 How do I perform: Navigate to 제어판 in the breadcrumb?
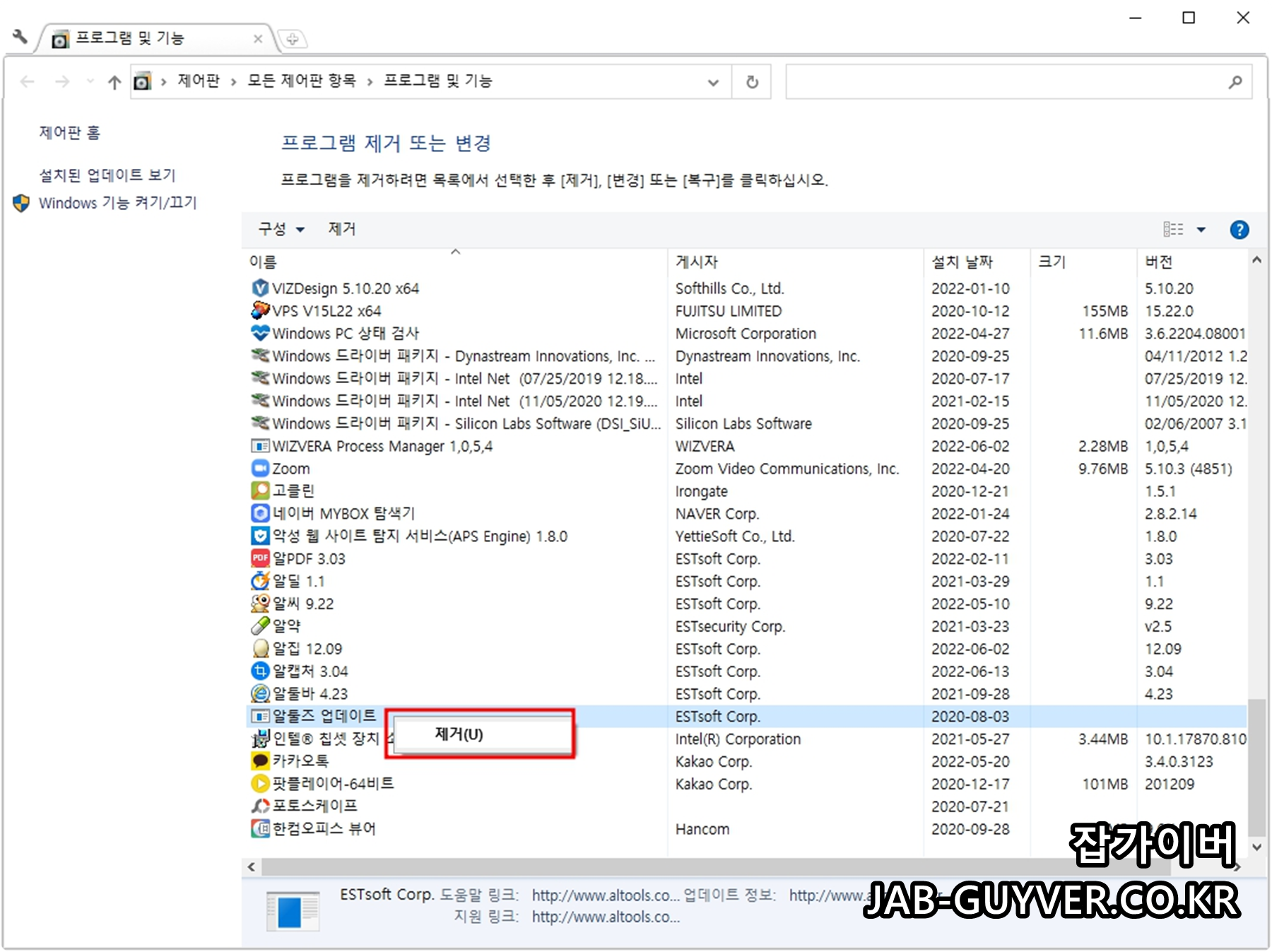199,81
